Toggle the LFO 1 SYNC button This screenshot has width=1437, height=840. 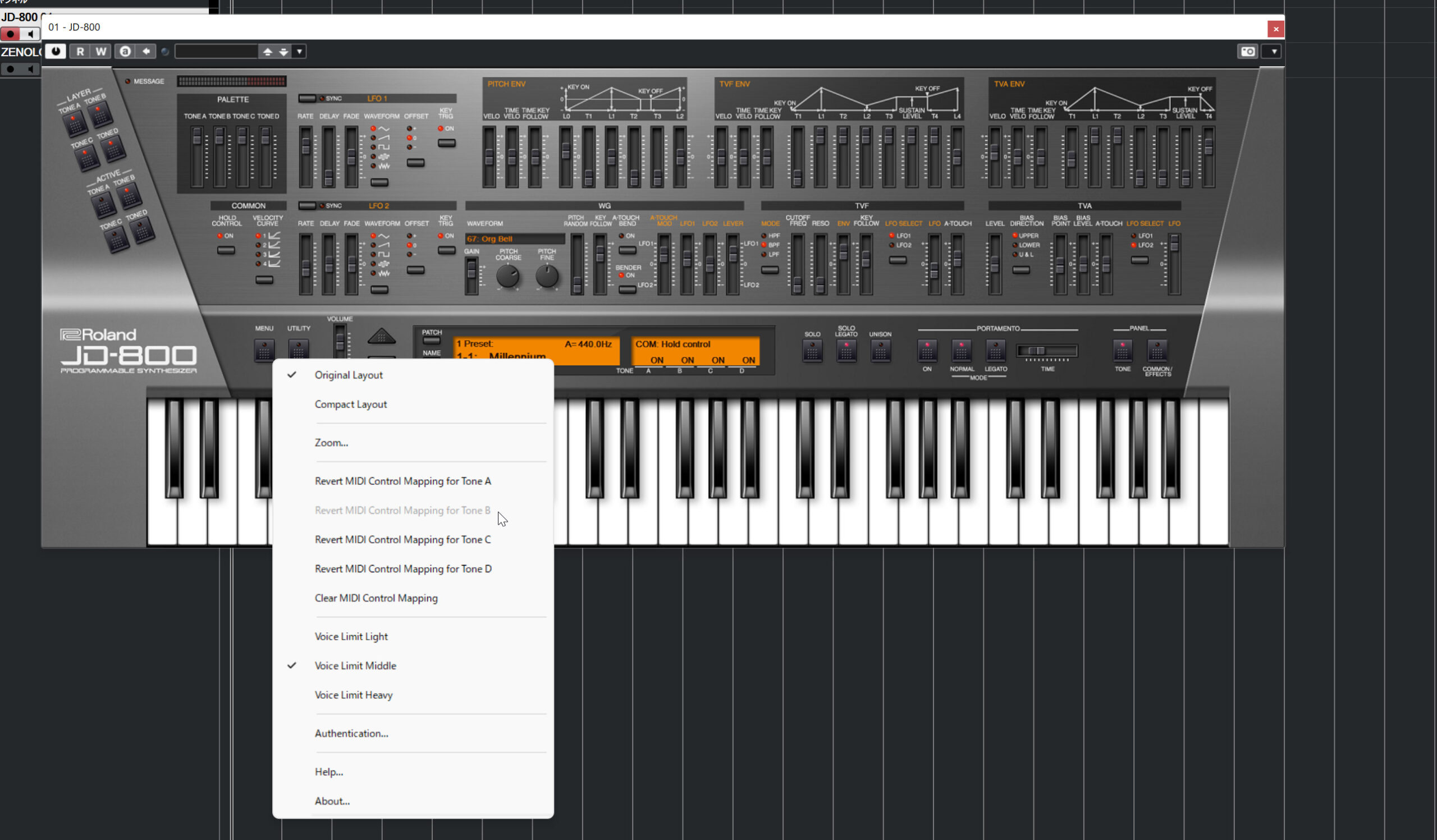[308, 99]
